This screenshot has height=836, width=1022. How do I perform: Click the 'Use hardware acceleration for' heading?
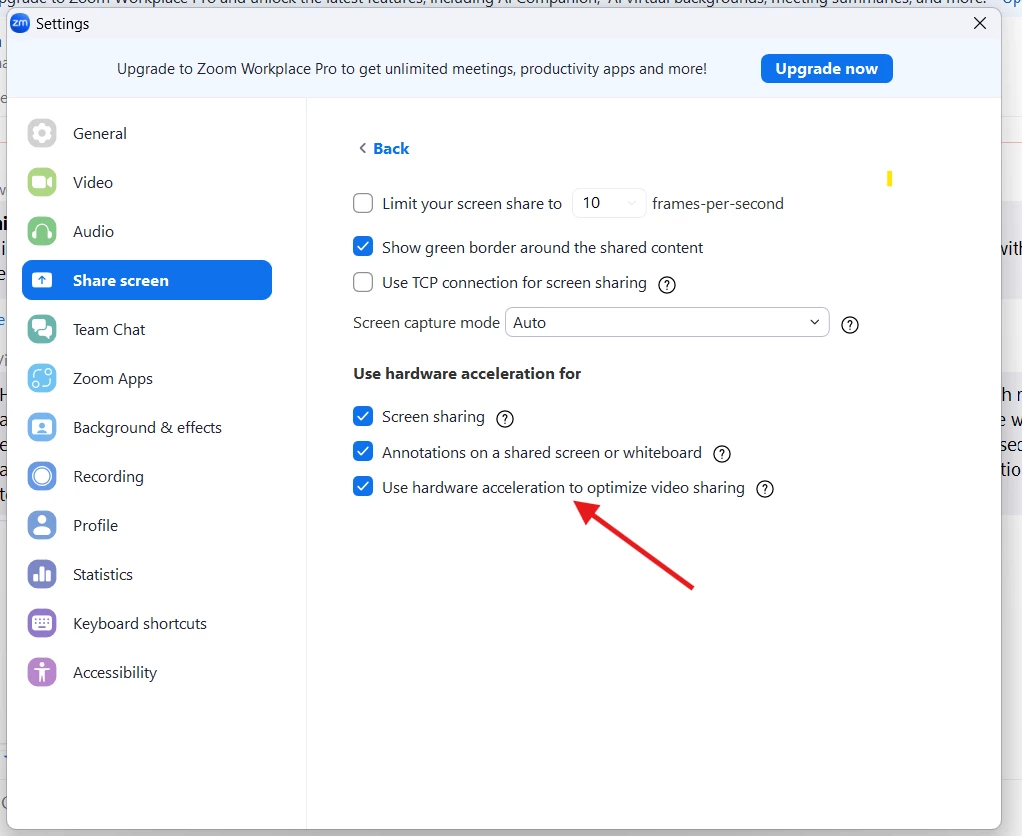467,373
